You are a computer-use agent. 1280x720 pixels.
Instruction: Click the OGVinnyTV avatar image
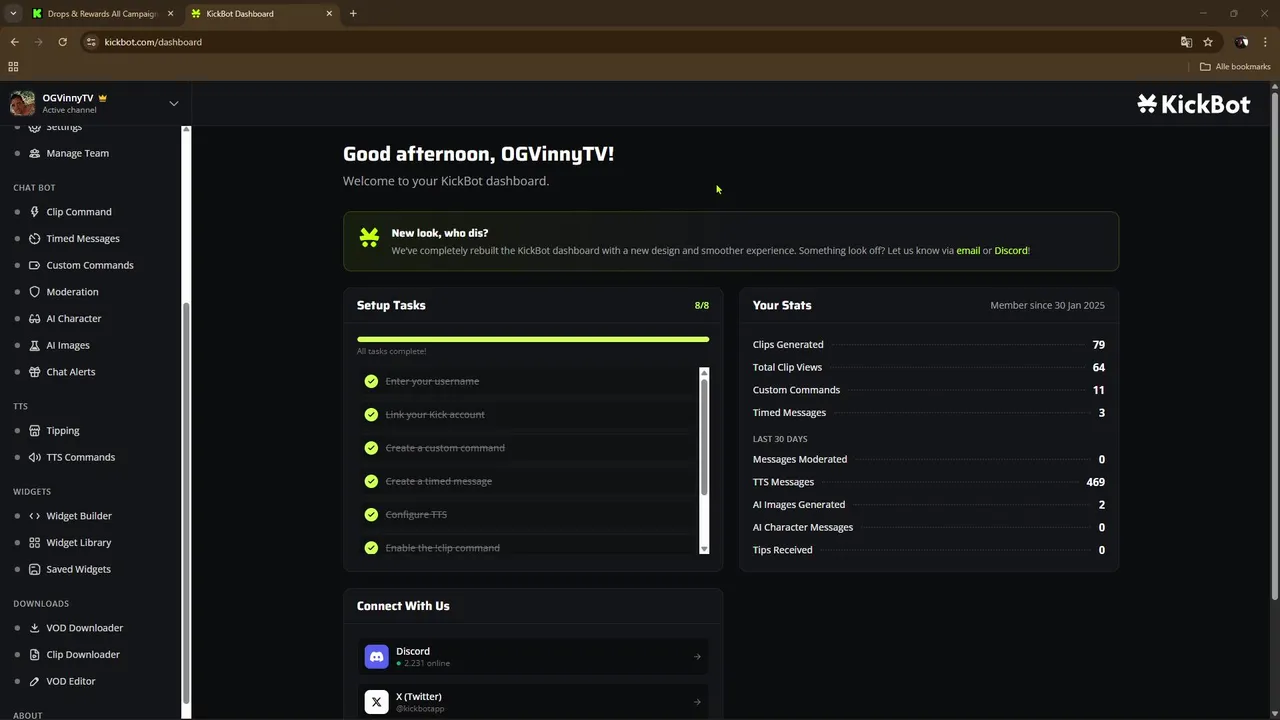tap(22, 103)
